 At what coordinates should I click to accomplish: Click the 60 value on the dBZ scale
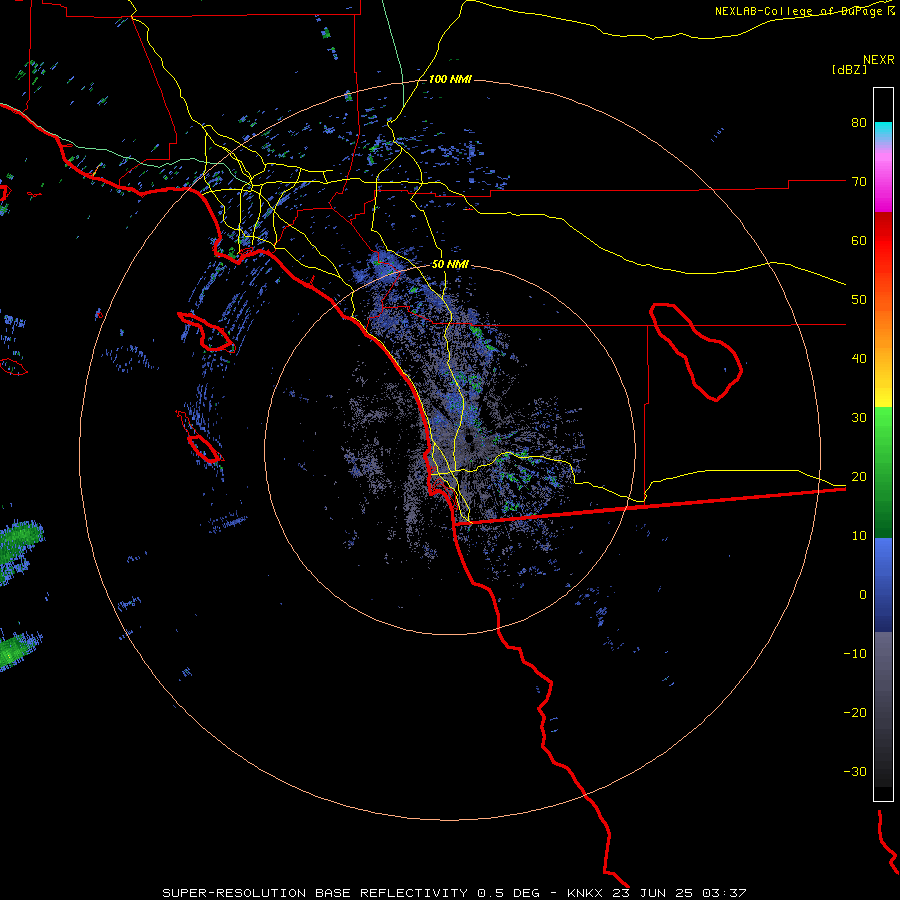(859, 240)
